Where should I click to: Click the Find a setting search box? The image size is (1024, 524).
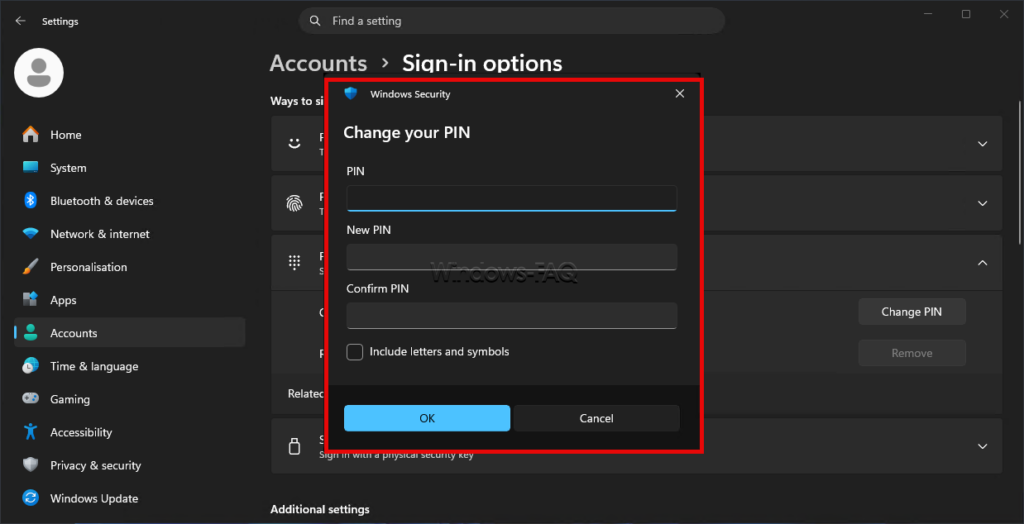[511, 21]
